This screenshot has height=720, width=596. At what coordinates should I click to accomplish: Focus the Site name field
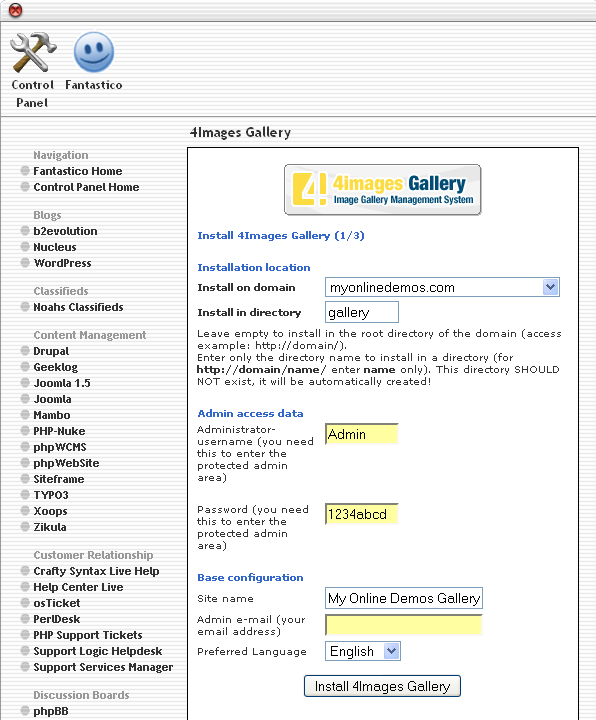tap(404, 598)
